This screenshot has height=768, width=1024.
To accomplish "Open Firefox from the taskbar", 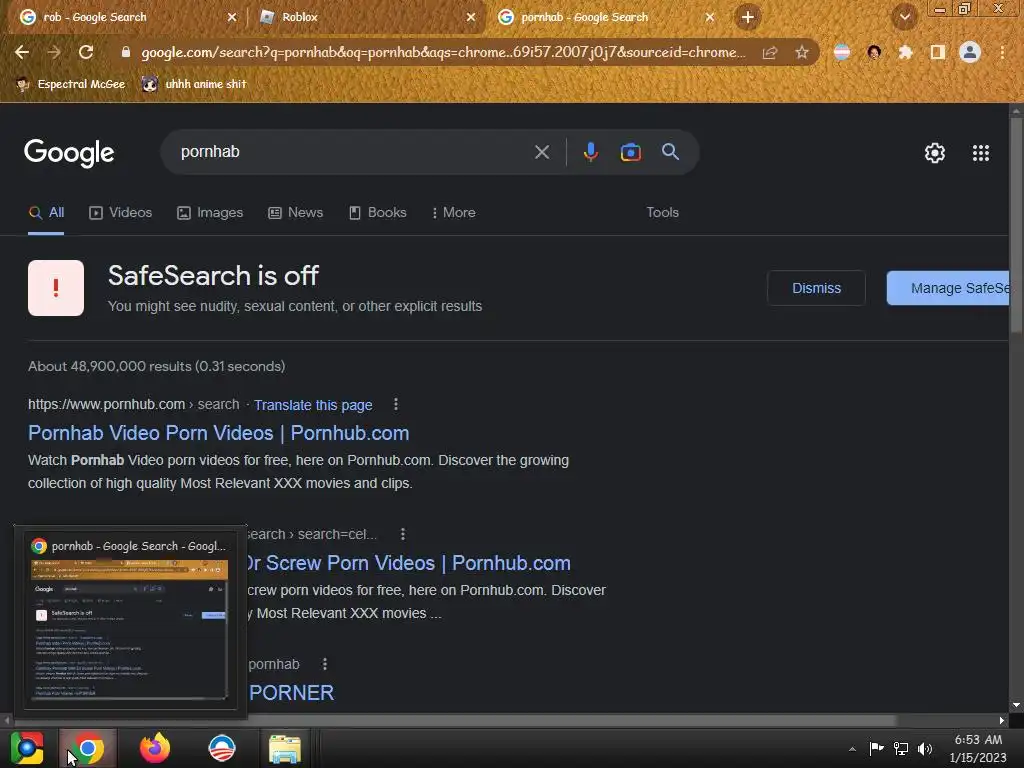I will pos(155,748).
